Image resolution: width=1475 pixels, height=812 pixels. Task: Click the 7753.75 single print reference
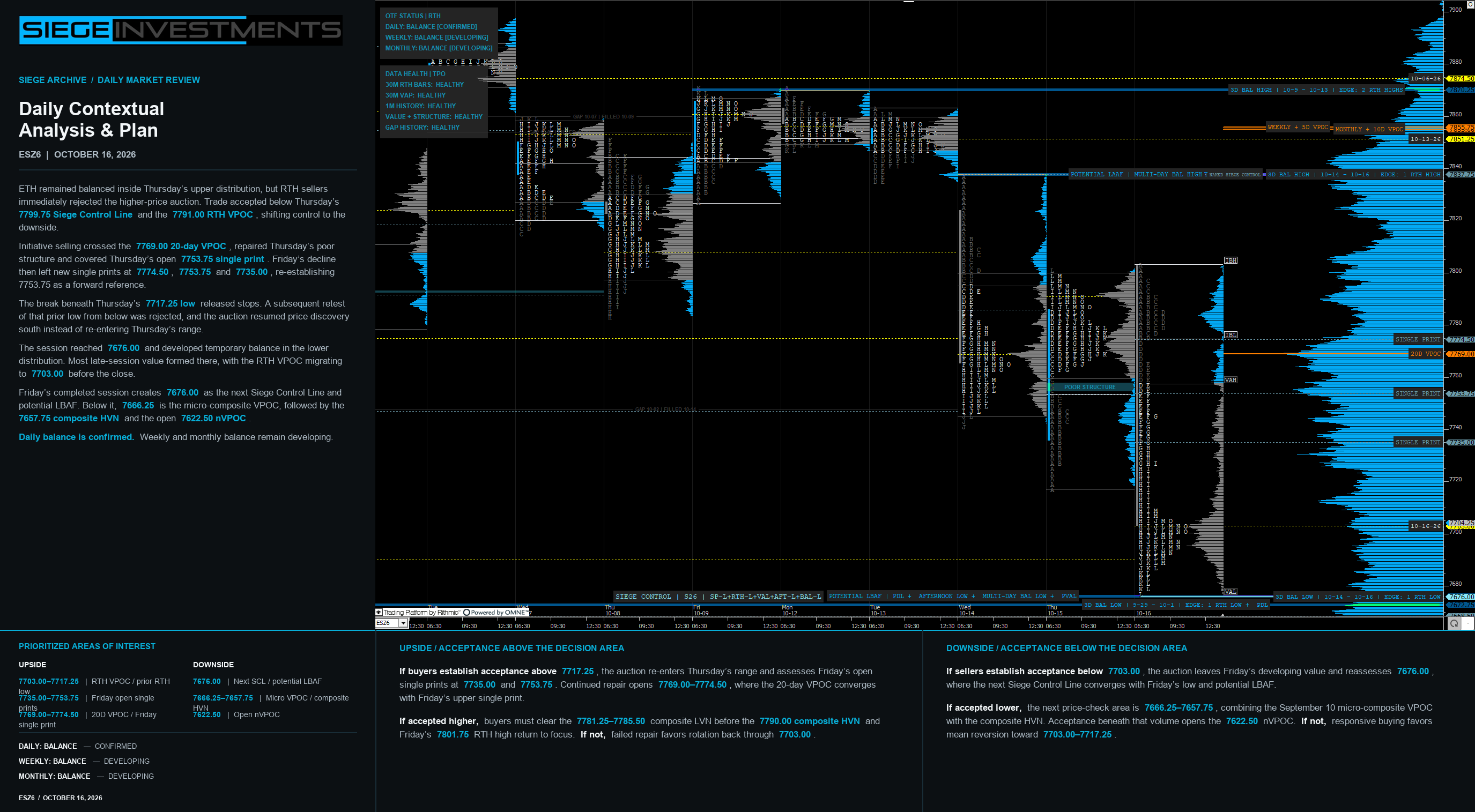(223, 259)
